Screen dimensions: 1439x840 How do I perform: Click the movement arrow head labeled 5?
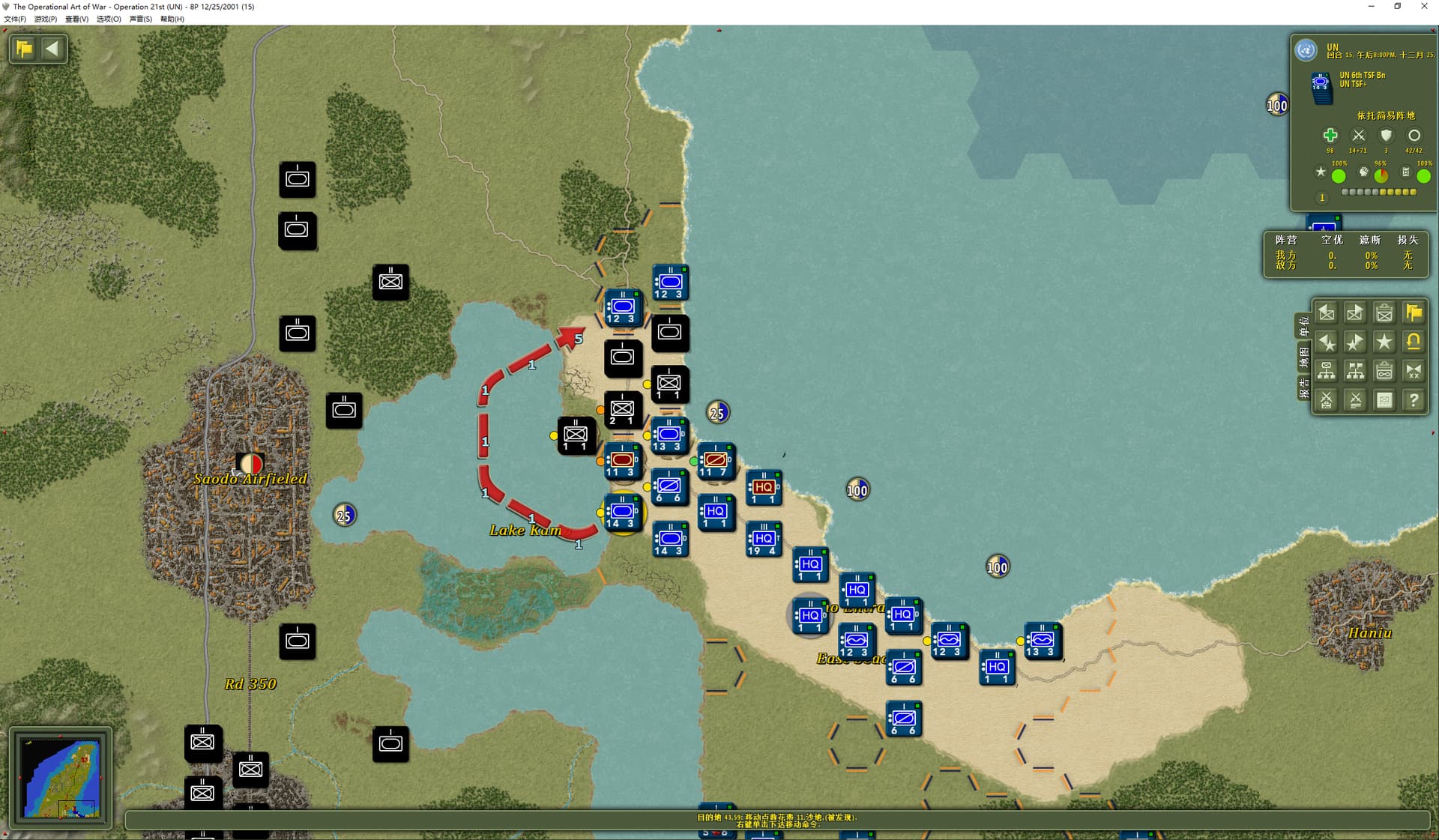coord(571,337)
